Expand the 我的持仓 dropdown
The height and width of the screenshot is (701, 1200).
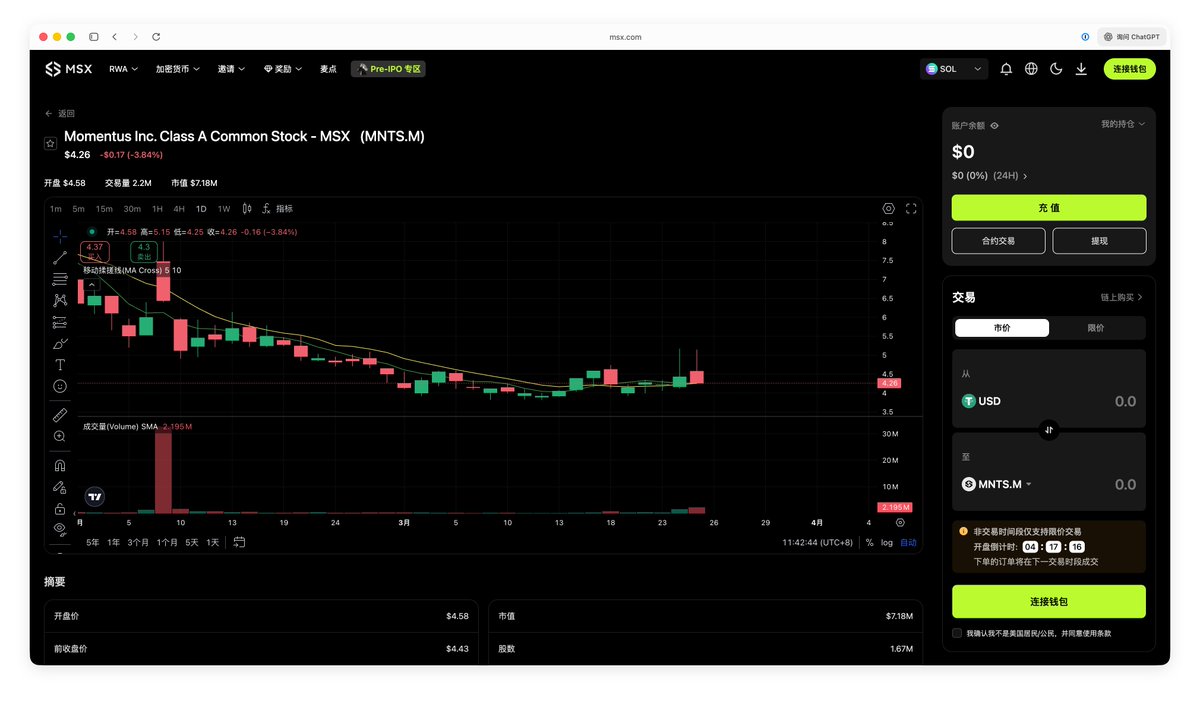[1123, 124]
